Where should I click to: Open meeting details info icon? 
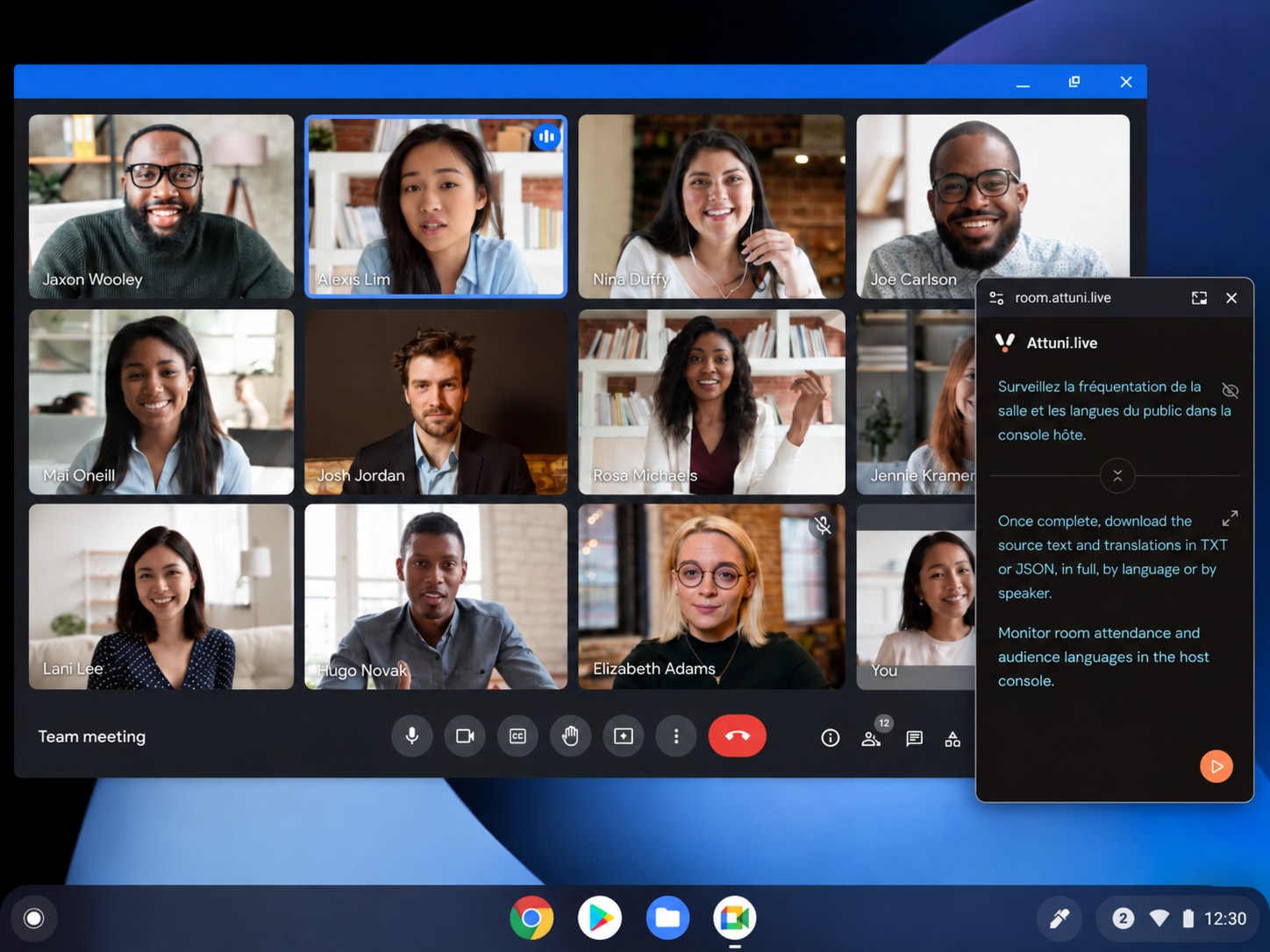click(x=830, y=738)
